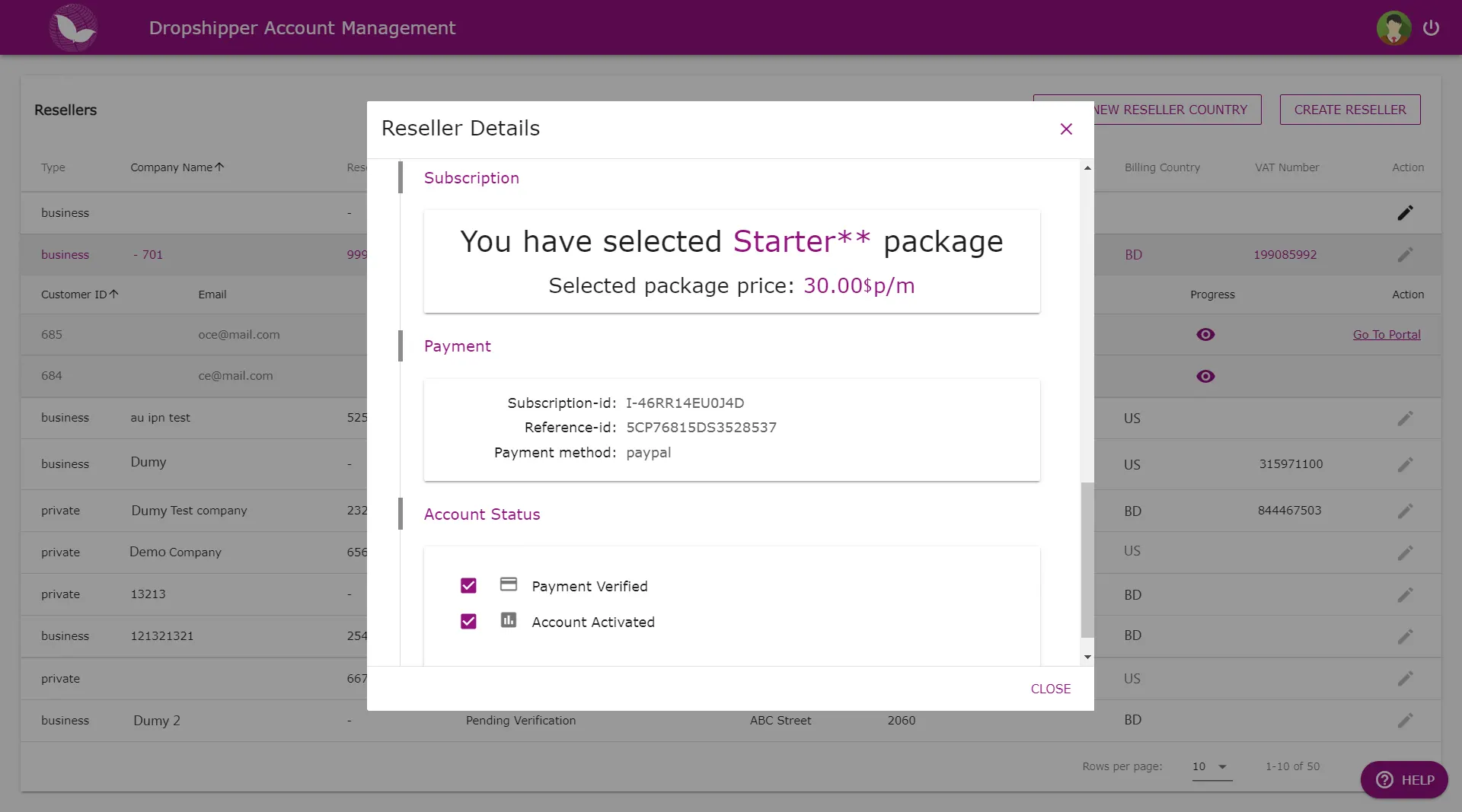Click the HELP question mark button
The width and height of the screenshot is (1462, 812).
(x=1403, y=780)
